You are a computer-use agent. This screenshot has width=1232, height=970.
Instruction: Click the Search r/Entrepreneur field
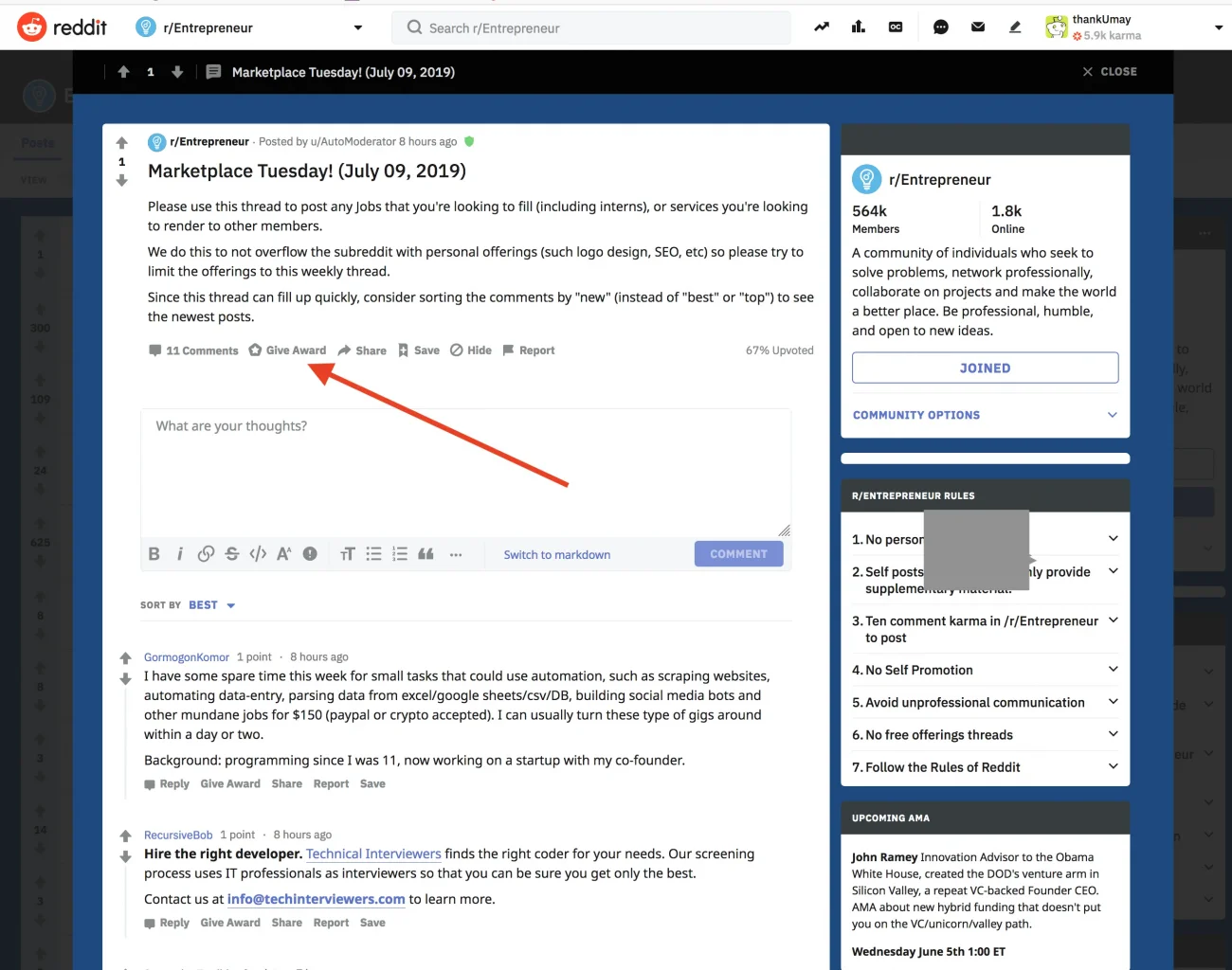591,27
